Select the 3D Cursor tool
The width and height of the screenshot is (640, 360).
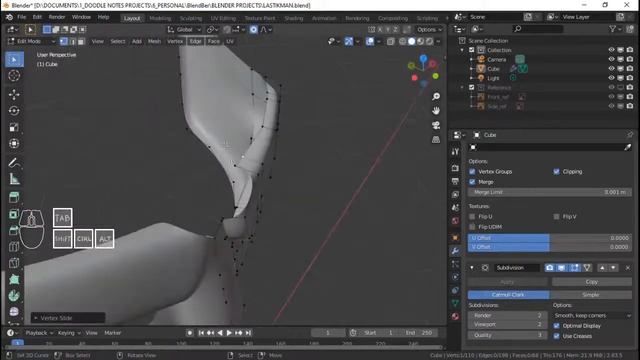[14, 76]
